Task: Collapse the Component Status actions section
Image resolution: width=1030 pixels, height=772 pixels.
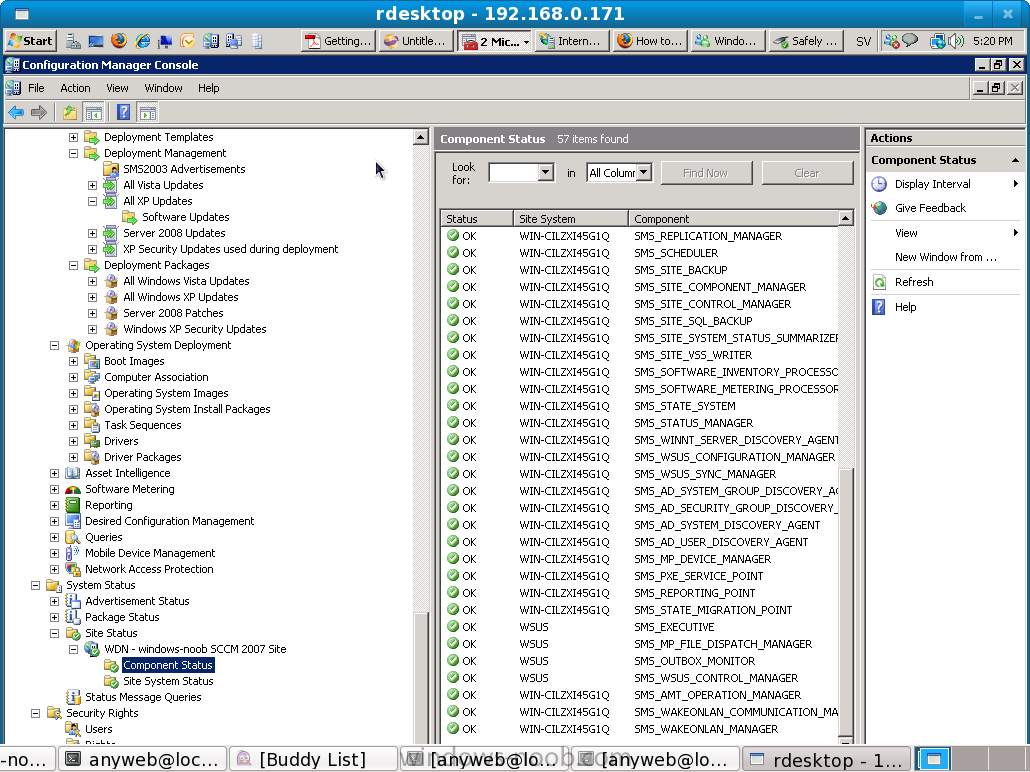Action: click(x=1015, y=160)
